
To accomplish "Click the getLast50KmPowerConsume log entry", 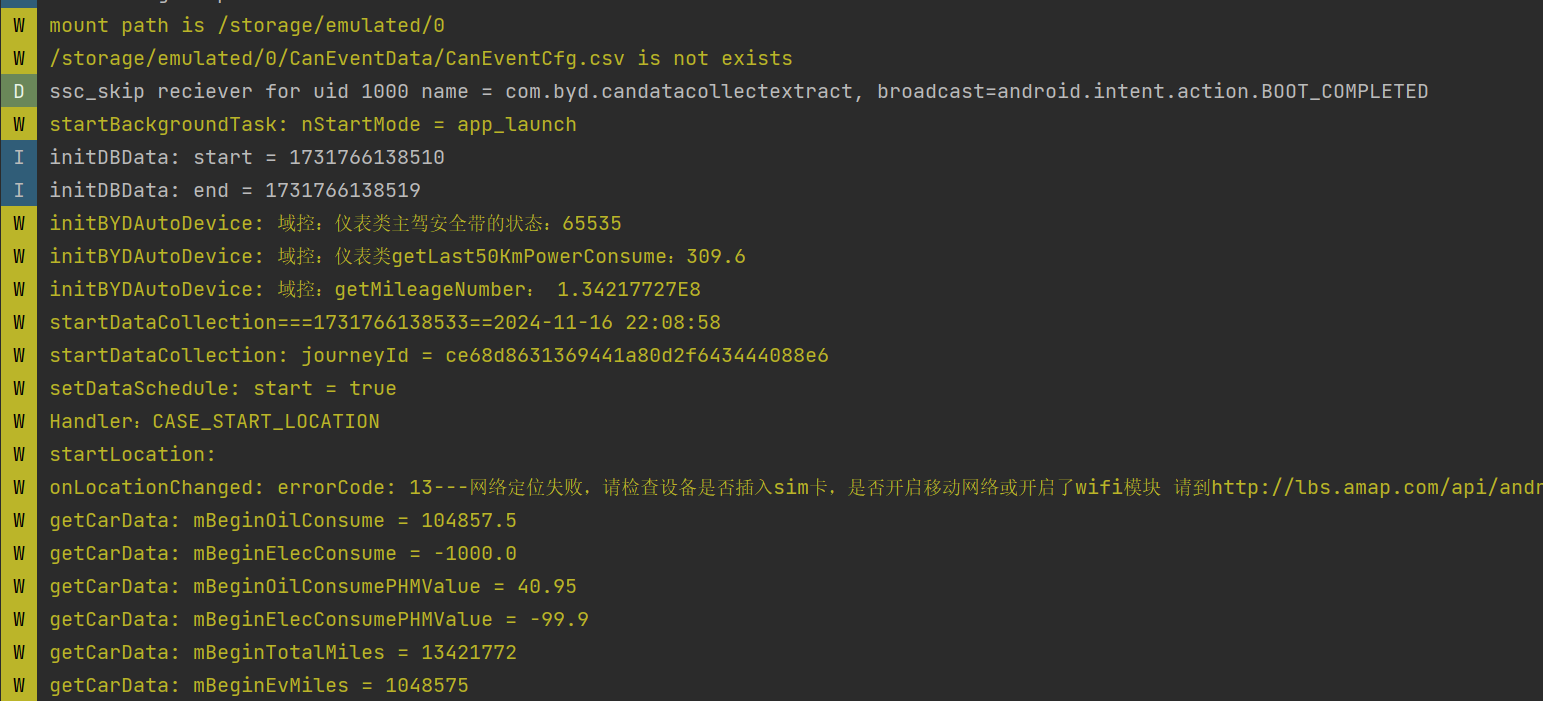I will pos(397,257).
